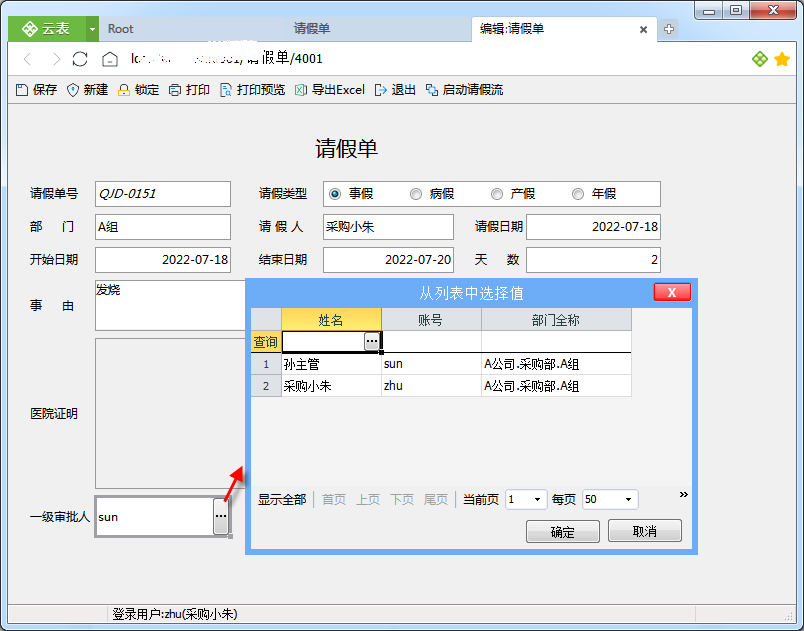Click the 一级审批人 field containing sun
The image size is (804, 631).
pos(154,517)
